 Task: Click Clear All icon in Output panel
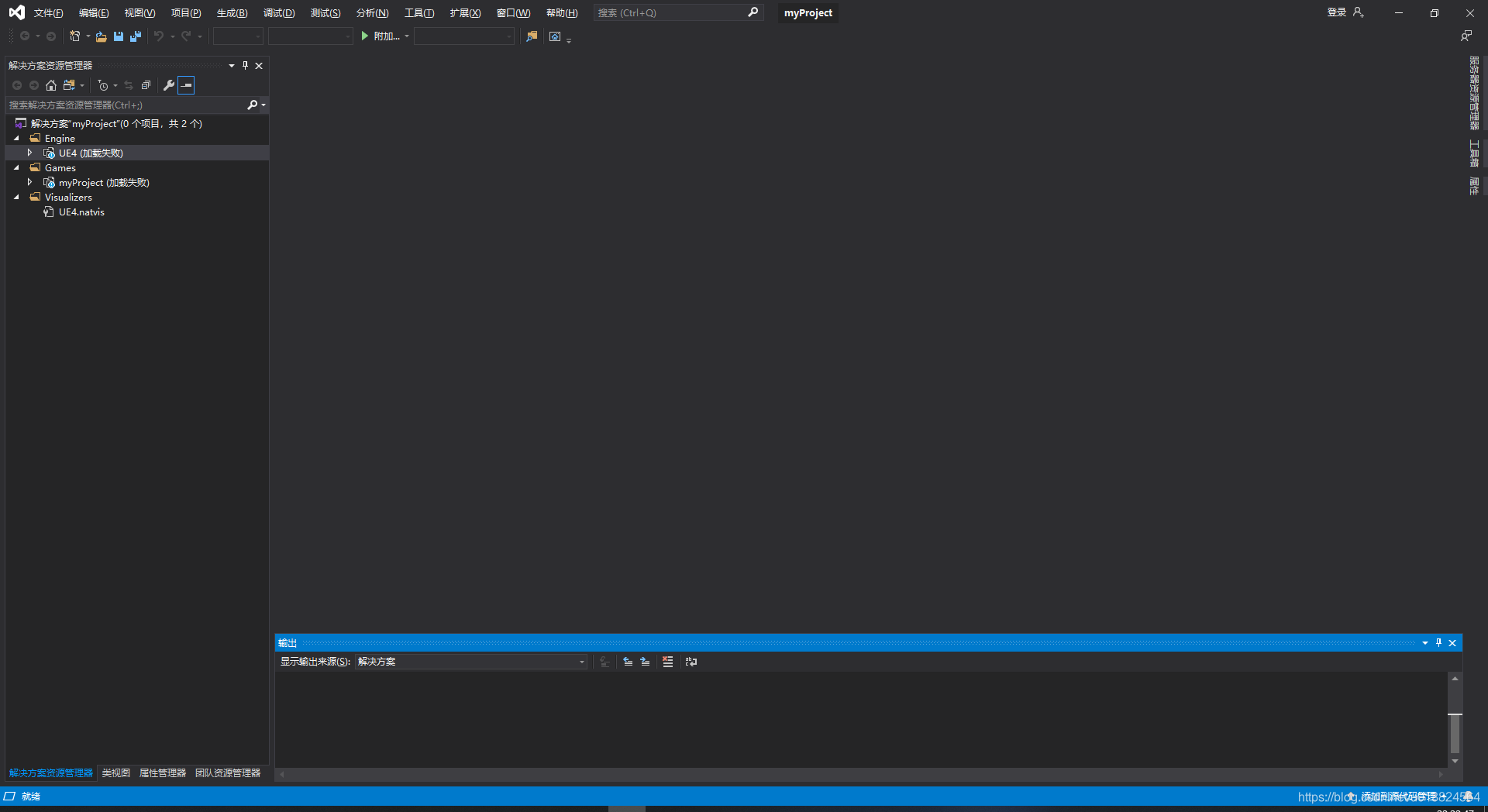667,662
